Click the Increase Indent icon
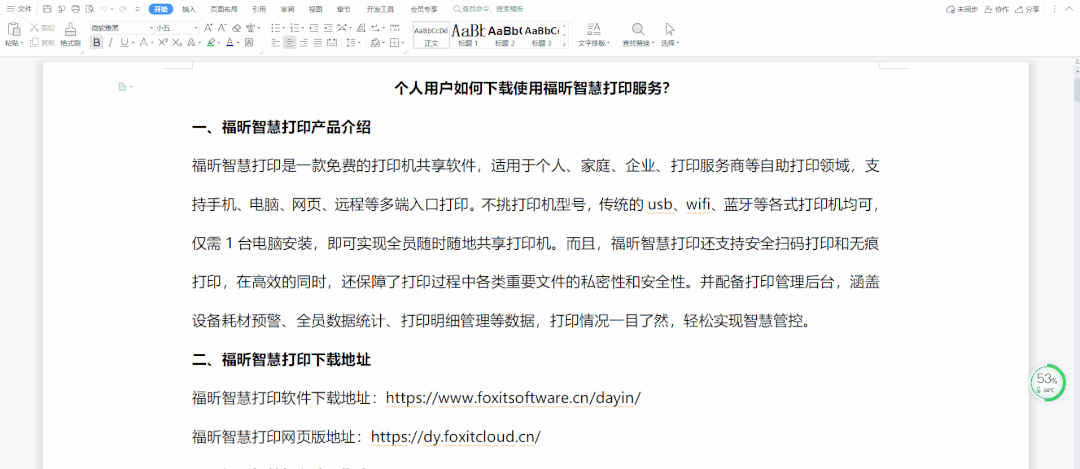Screen dimensions: 1080x469 point(328,28)
